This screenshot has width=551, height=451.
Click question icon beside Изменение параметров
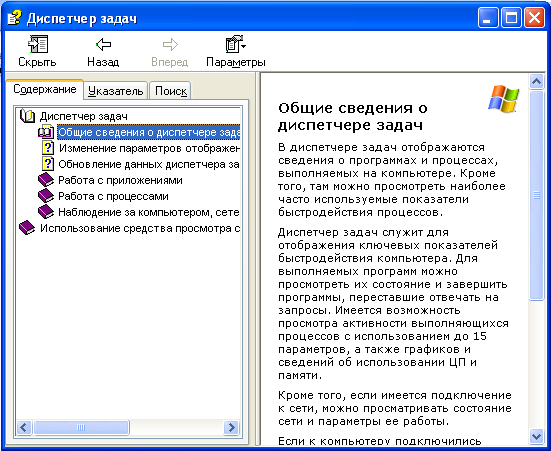tap(48, 148)
